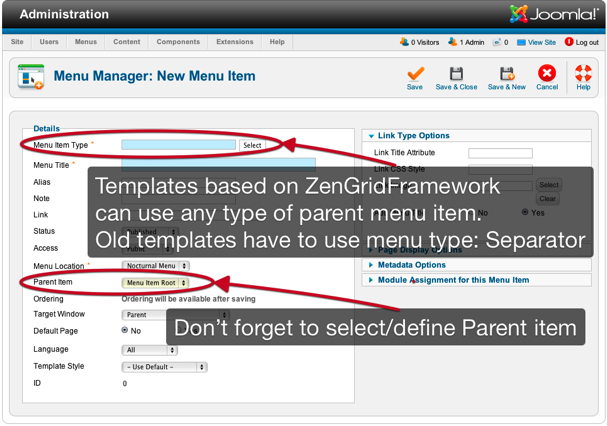Click the ID value 0
This screenshot has width=607, height=426.
coord(125,384)
